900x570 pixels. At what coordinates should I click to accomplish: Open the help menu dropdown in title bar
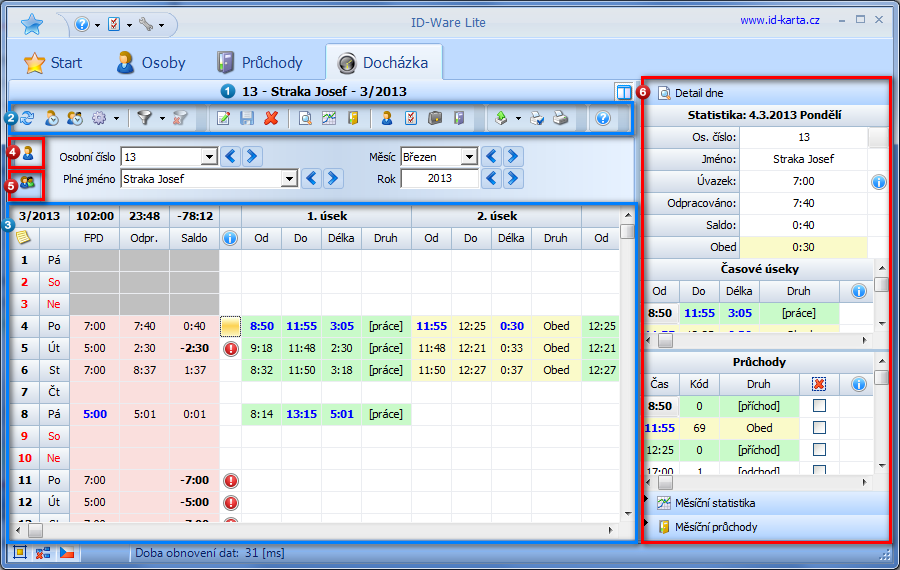(98, 25)
